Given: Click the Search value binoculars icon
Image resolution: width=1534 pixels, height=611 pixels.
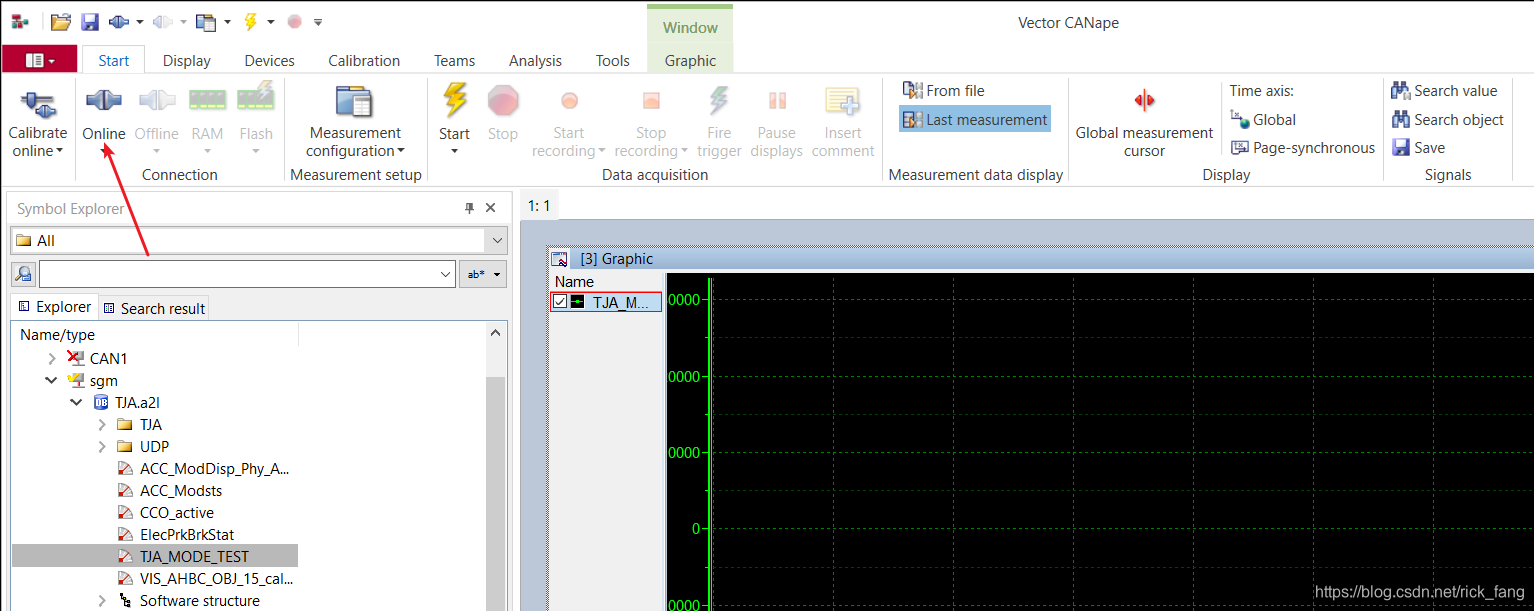Looking at the screenshot, I should click(x=1400, y=90).
